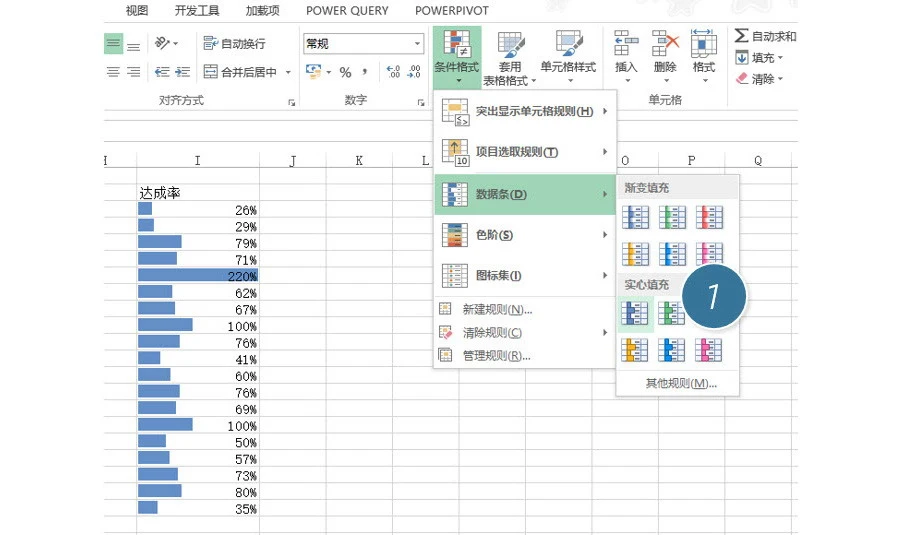Select the cell showing 220%
Screen dimensions: 900x535
tap(198, 276)
